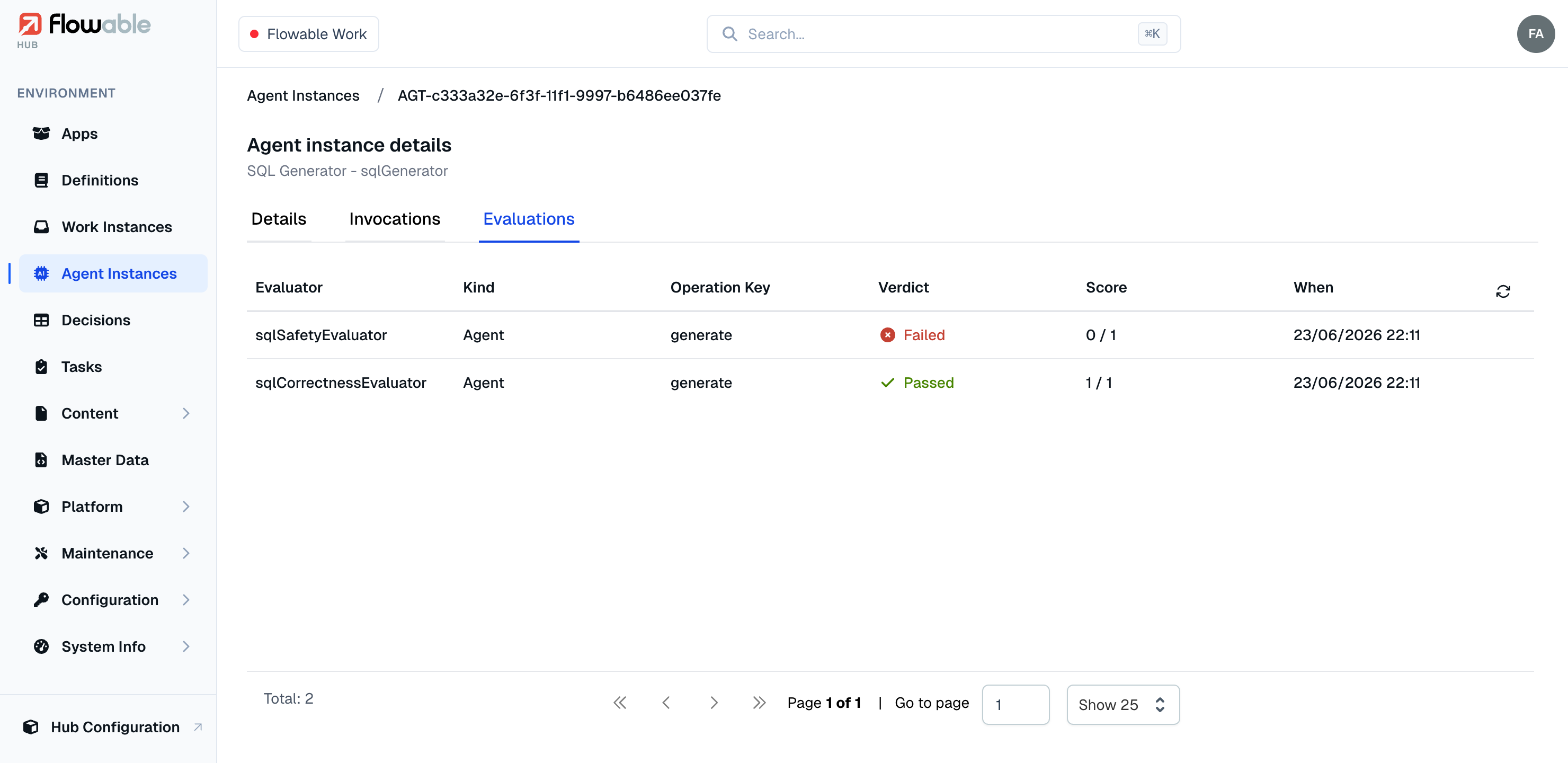Click the Agent Instances breadcrumb link
The height and width of the screenshot is (763, 1568).
pyautogui.click(x=303, y=95)
